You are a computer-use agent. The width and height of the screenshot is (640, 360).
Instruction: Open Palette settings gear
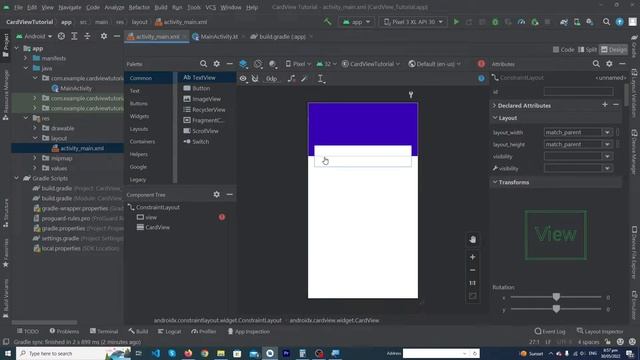[x=216, y=64]
